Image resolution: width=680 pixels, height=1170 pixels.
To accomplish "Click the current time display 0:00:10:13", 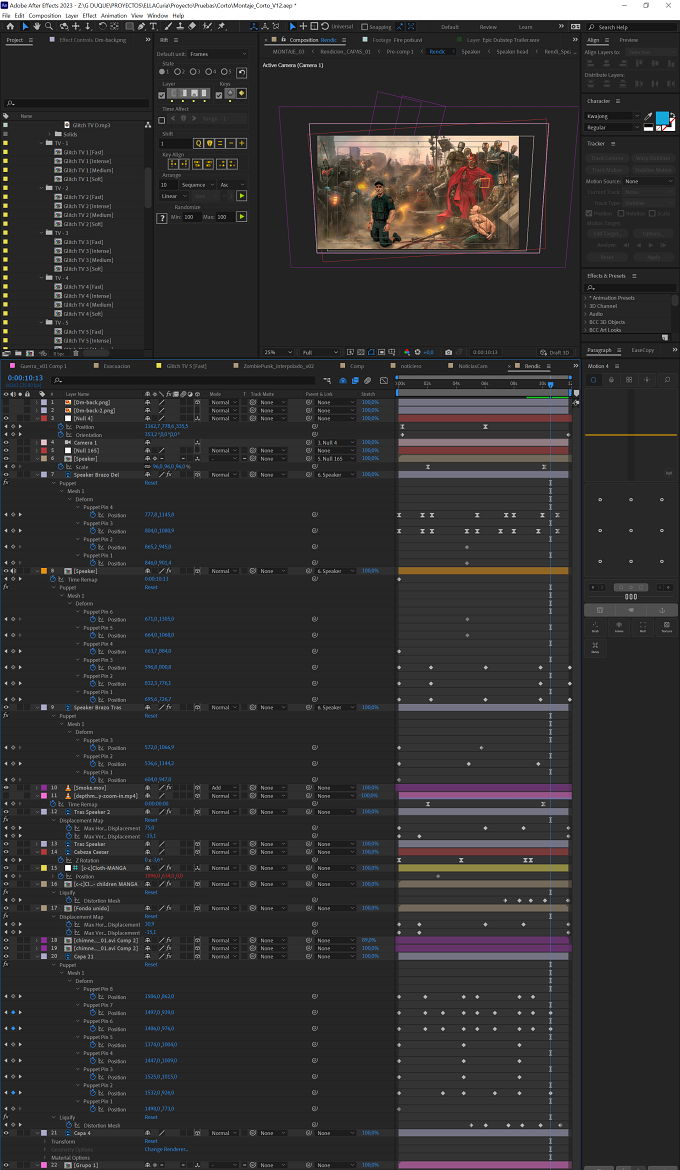I will pos(25,378).
